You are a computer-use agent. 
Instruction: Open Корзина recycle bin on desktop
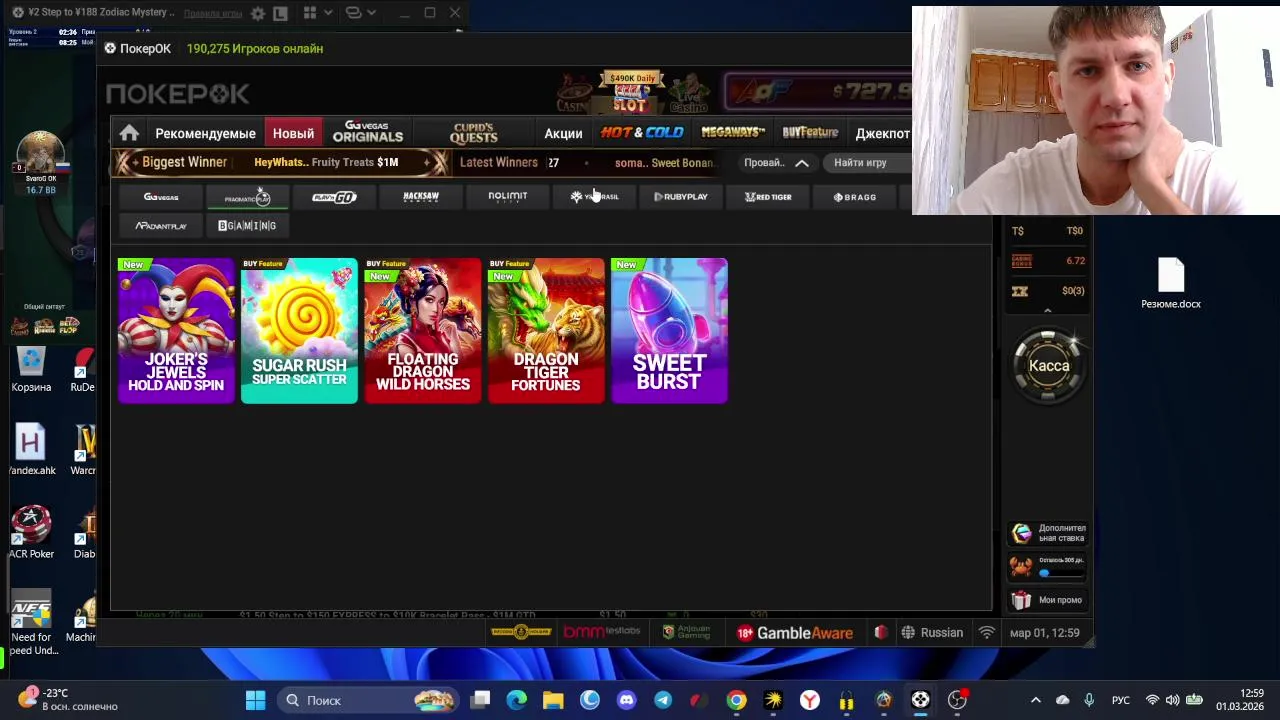[x=31, y=369]
